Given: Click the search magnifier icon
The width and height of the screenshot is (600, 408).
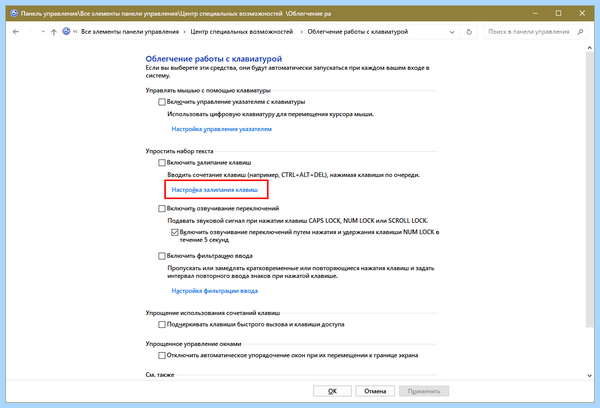Looking at the screenshot, I should point(580,32).
